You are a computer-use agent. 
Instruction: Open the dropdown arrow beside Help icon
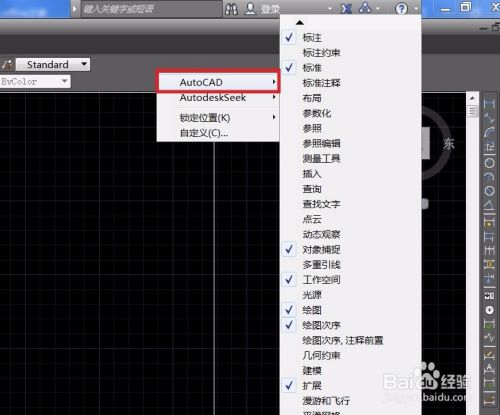point(416,9)
